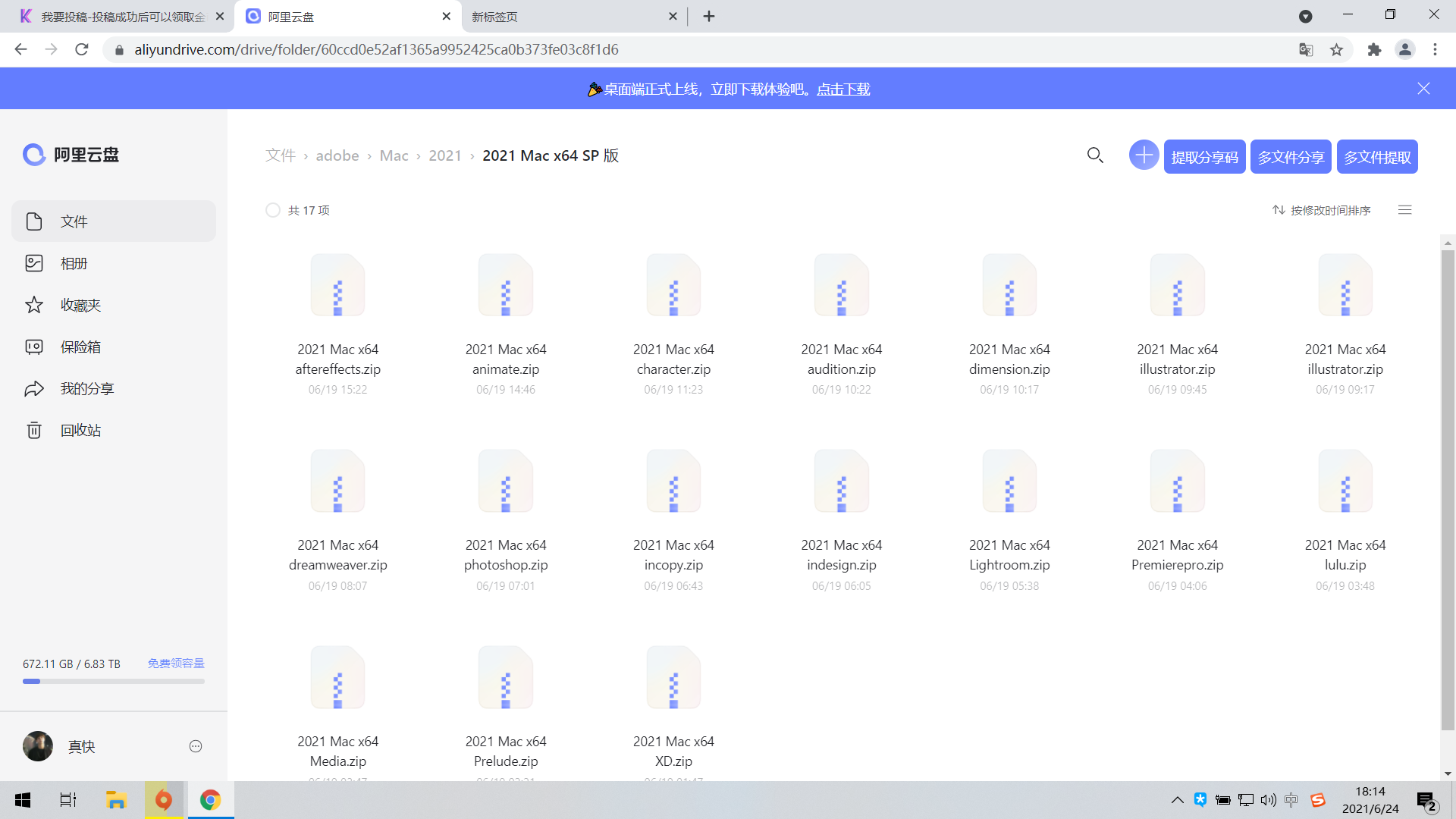Click the 文件 (Files) icon in sidebar
Screen dimensions: 1456x819
tap(33, 221)
